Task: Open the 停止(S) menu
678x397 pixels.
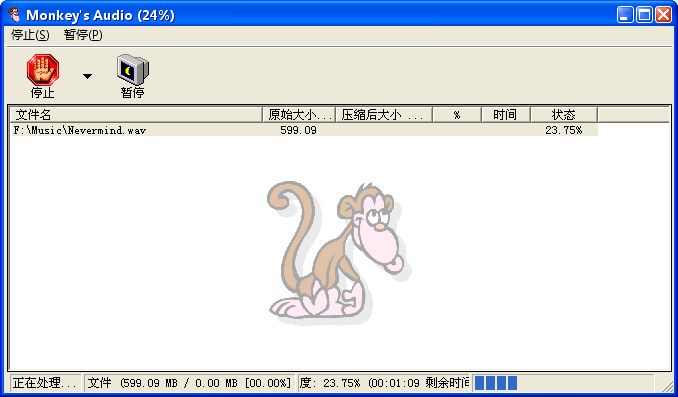Action: [x=30, y=35]
